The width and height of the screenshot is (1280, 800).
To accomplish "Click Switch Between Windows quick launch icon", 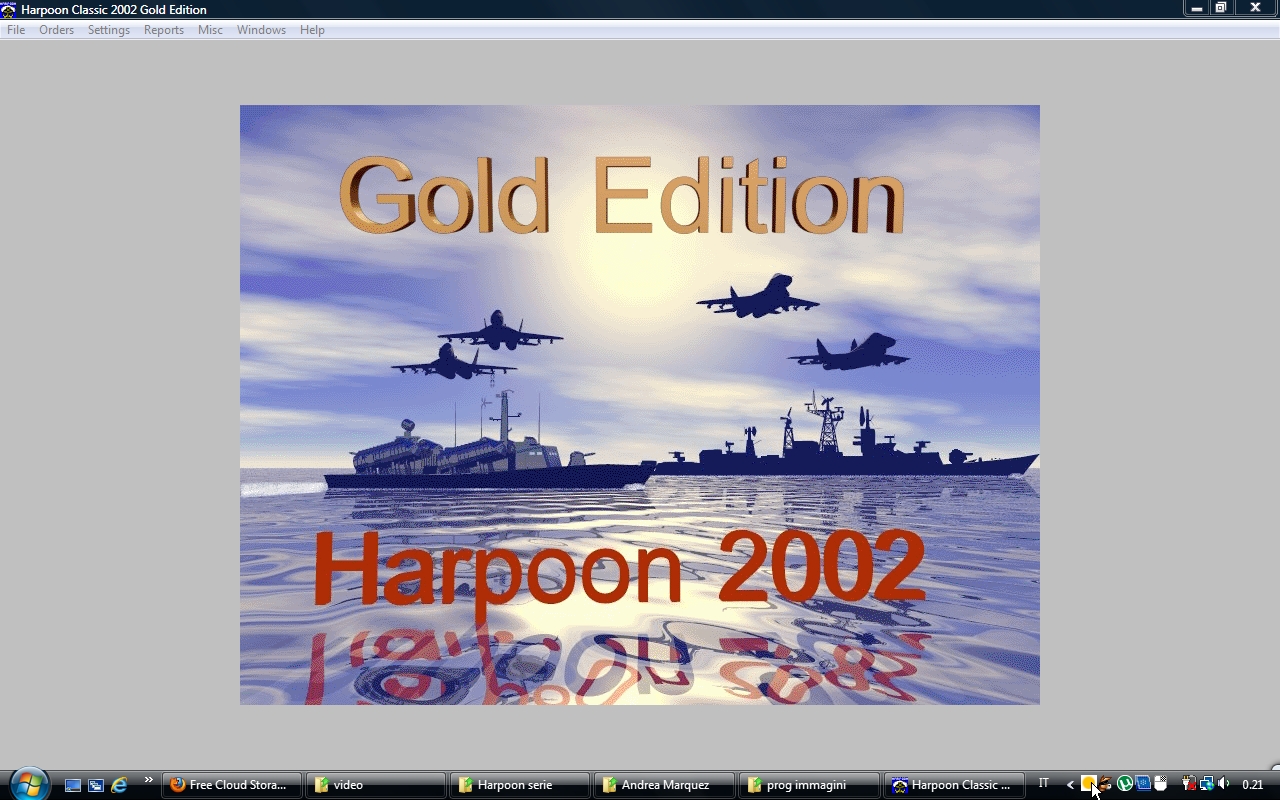I will click(96, 785).
